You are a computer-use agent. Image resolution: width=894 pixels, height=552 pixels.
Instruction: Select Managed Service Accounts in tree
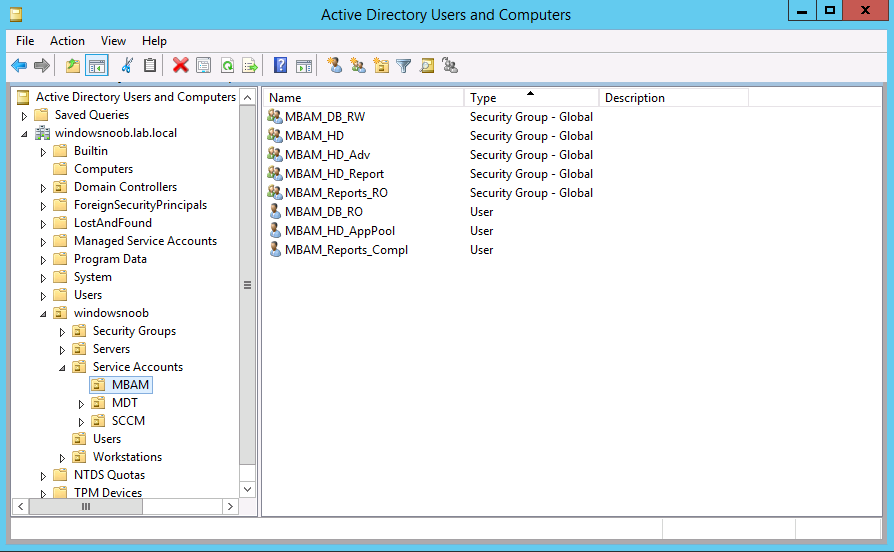[x=145, y=241]
